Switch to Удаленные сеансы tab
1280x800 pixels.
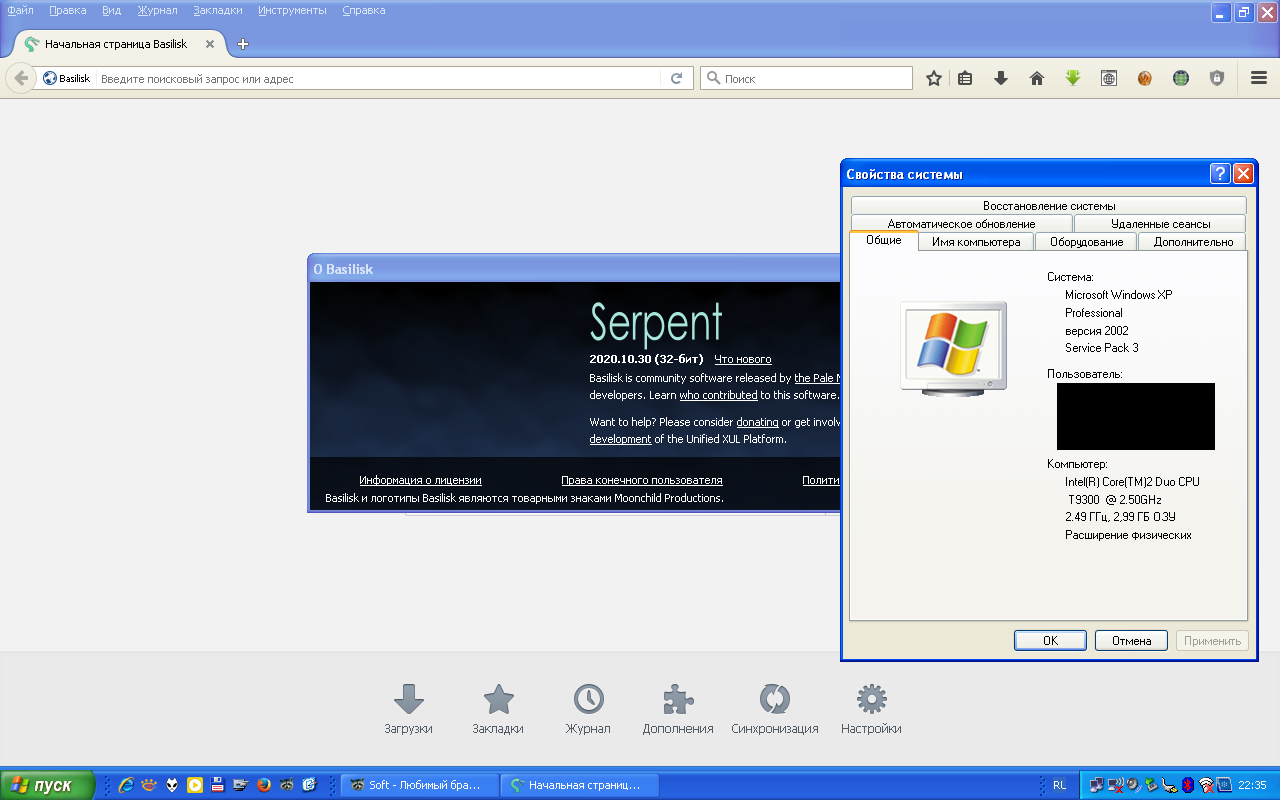point(1160,224)
